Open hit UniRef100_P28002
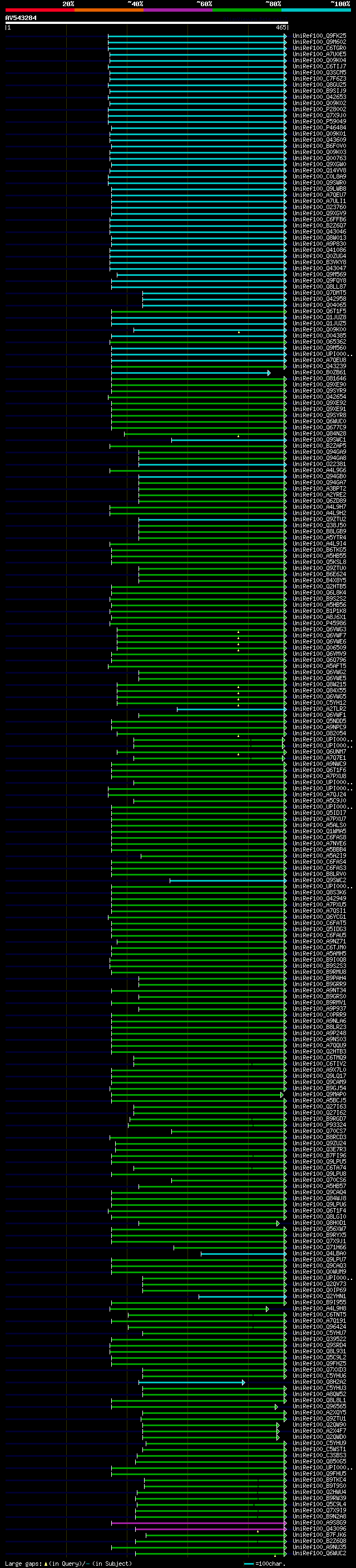 pos(319,110)
